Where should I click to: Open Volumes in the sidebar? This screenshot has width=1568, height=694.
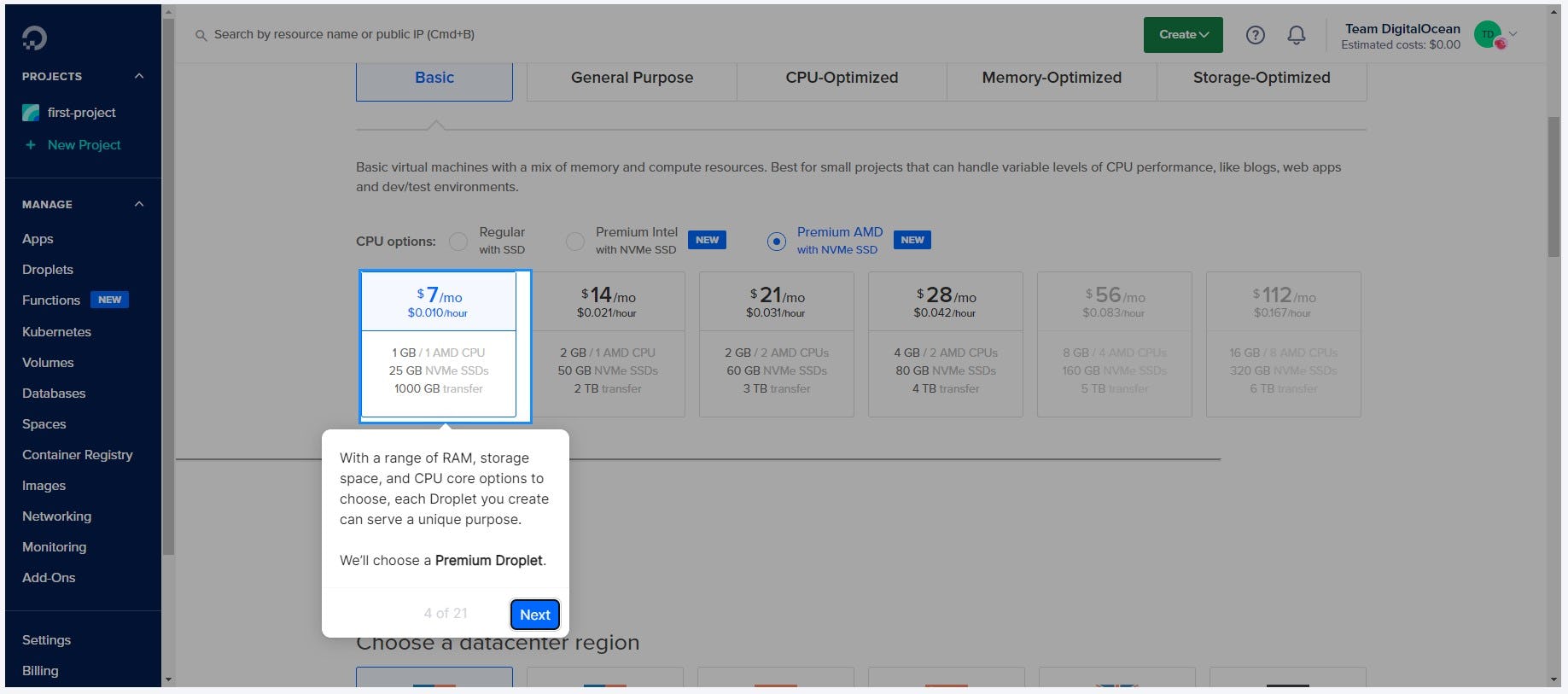pyautogui.click(x=48, y=363)
